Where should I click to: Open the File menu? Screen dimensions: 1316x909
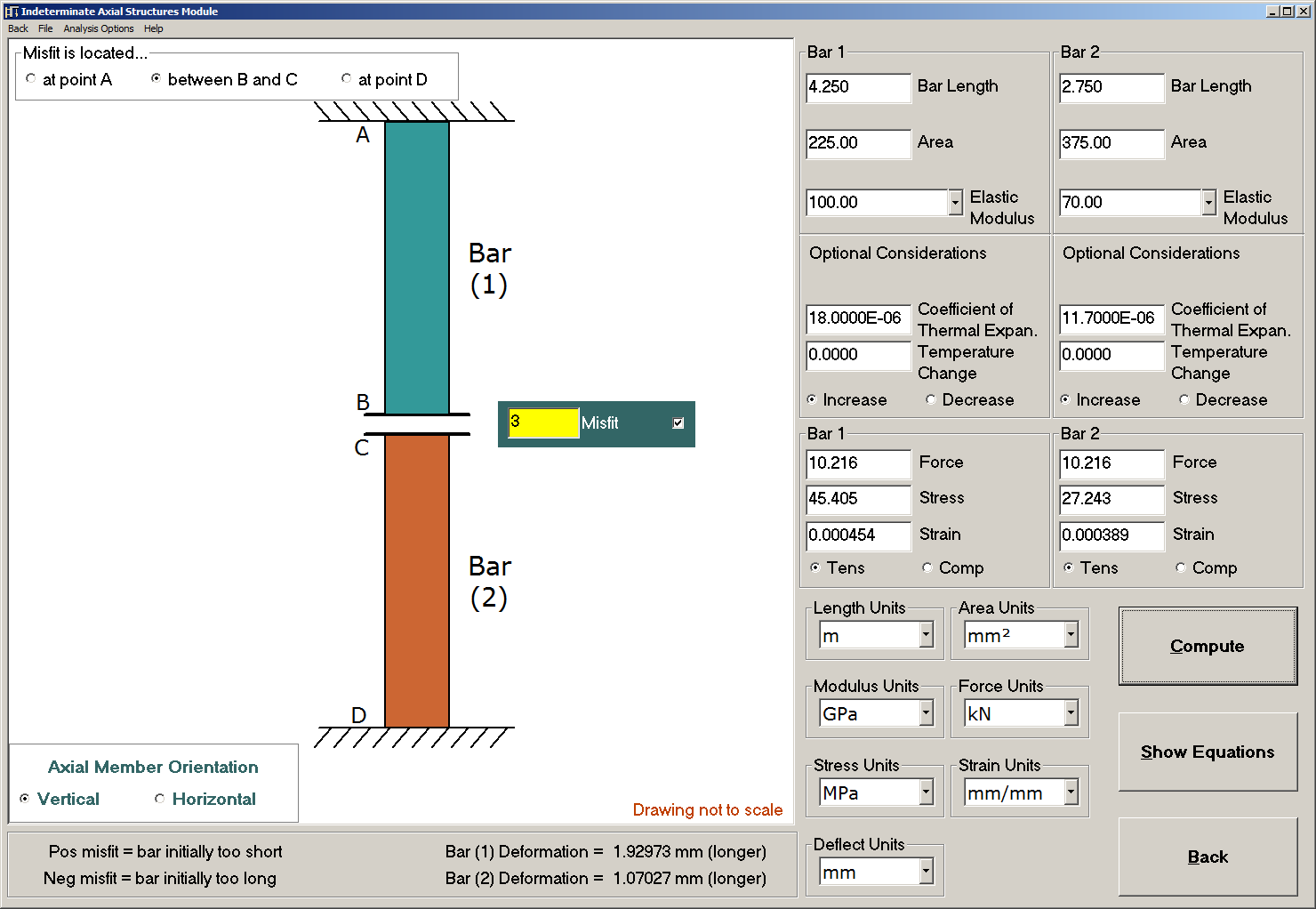pyautogui.click(x=45, y=28)
